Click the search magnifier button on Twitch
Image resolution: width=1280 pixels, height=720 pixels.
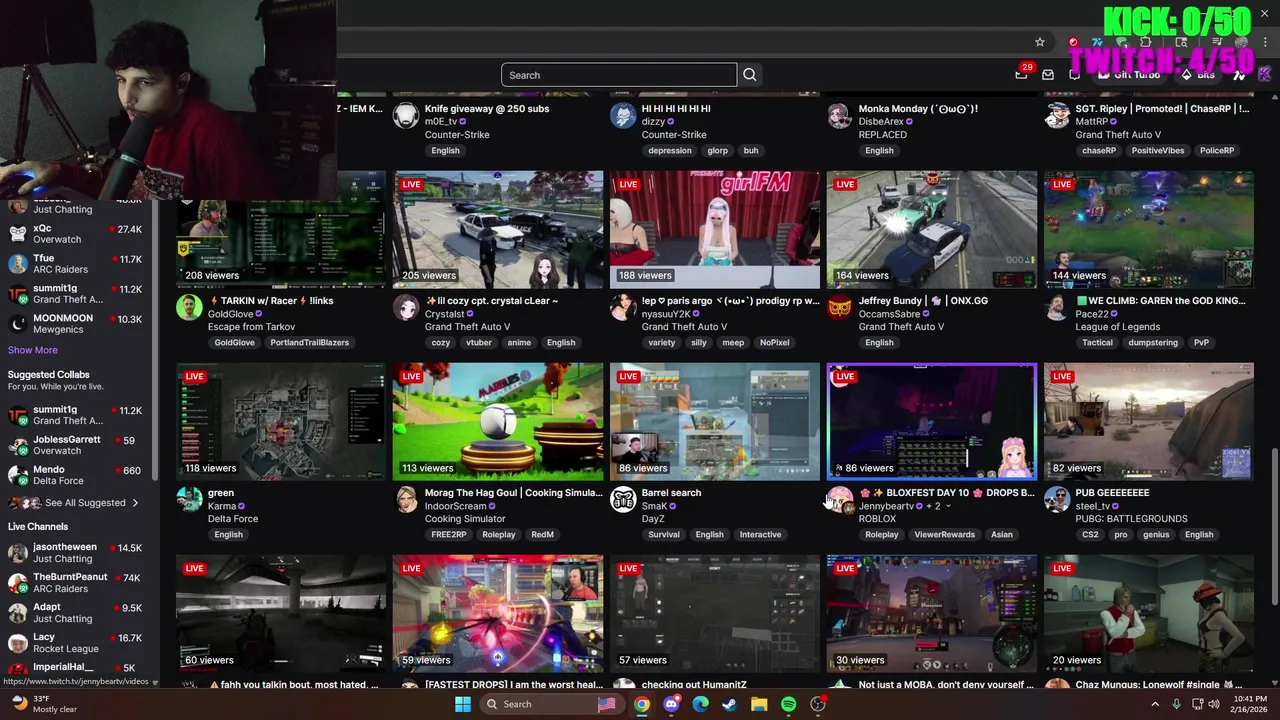click(x=750, y=75)
